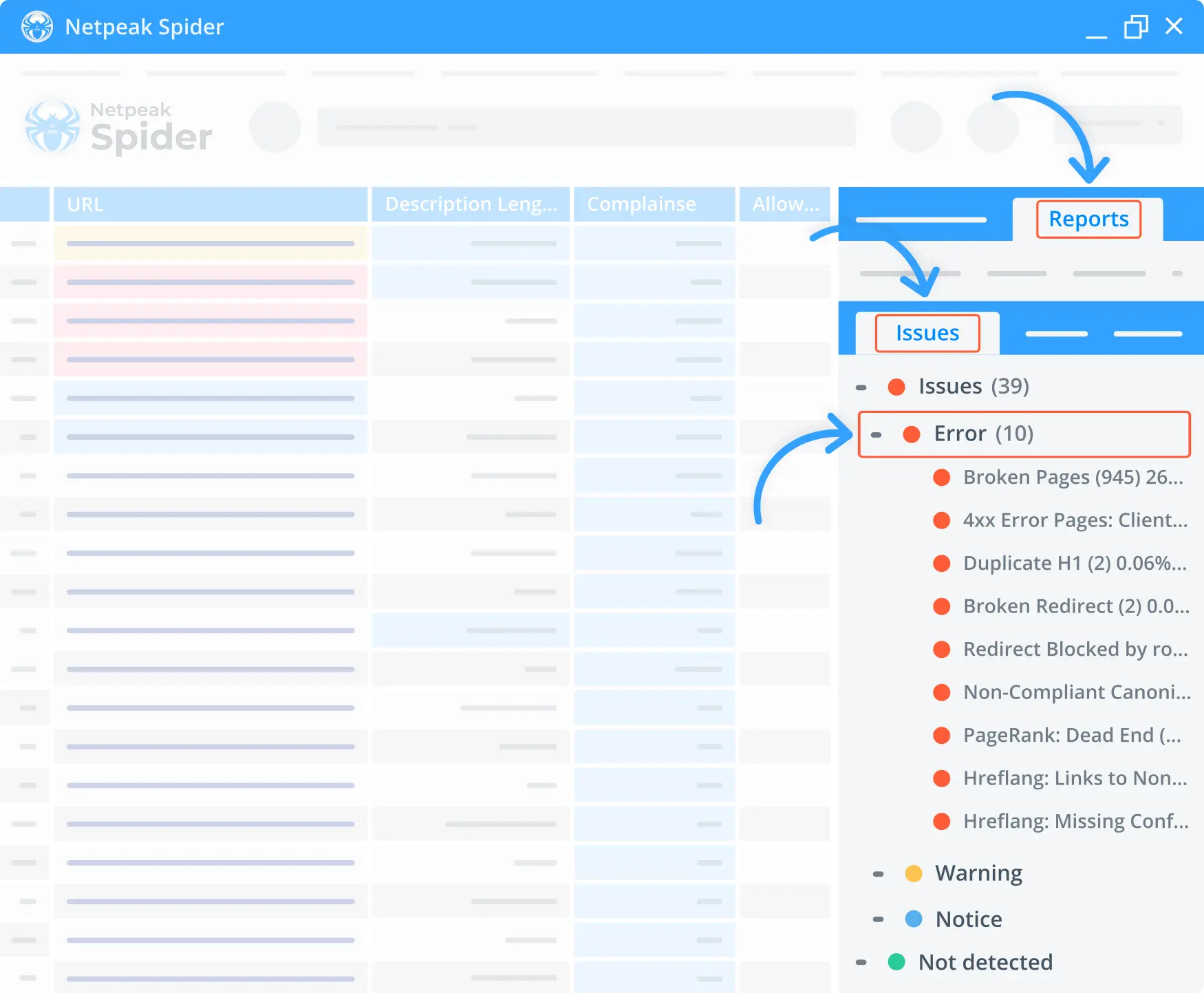Select the Issues (39) row
This screenshot has height=993, width=1204.
[x=974, y=386]
